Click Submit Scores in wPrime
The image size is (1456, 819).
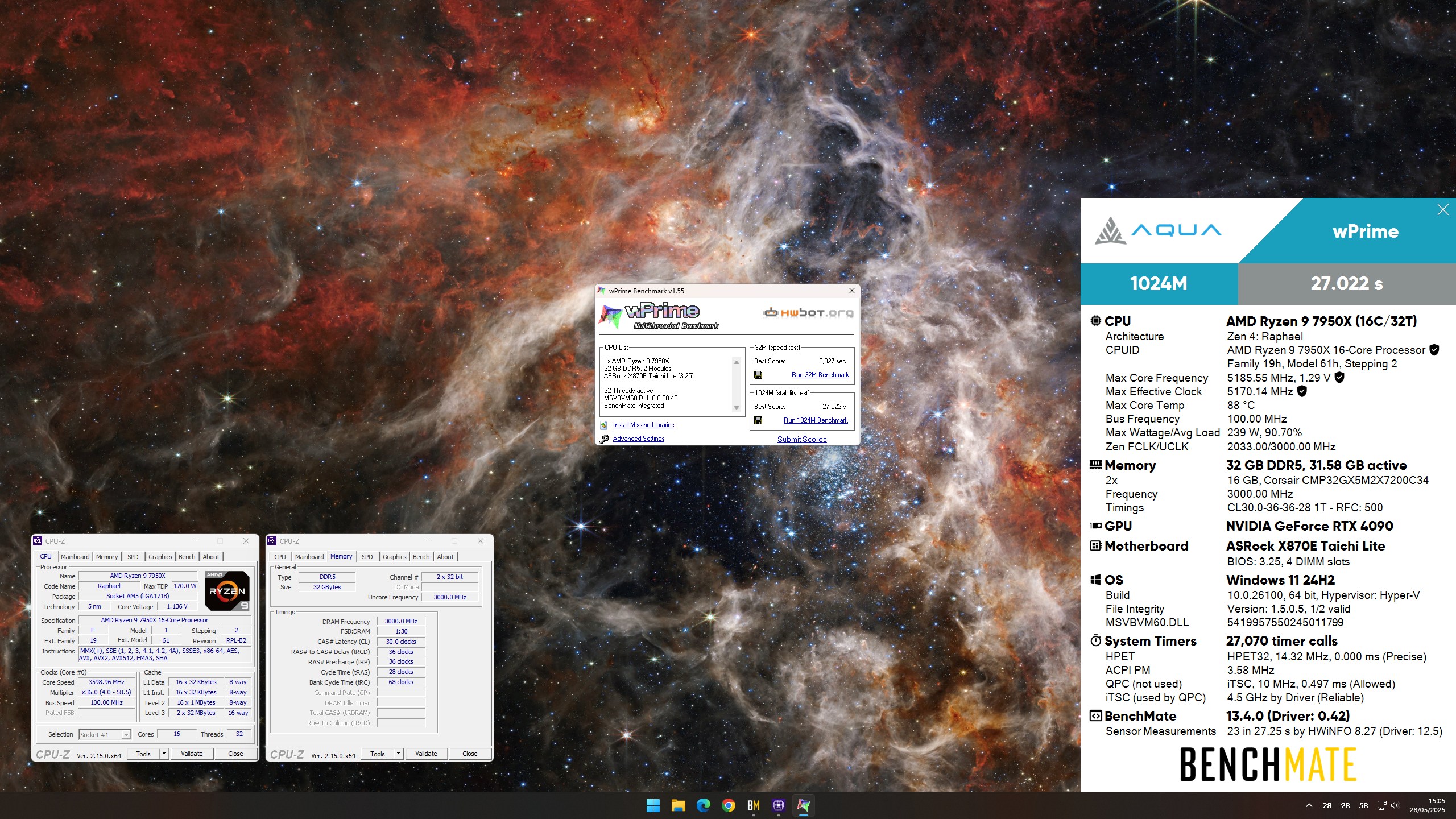802,439
